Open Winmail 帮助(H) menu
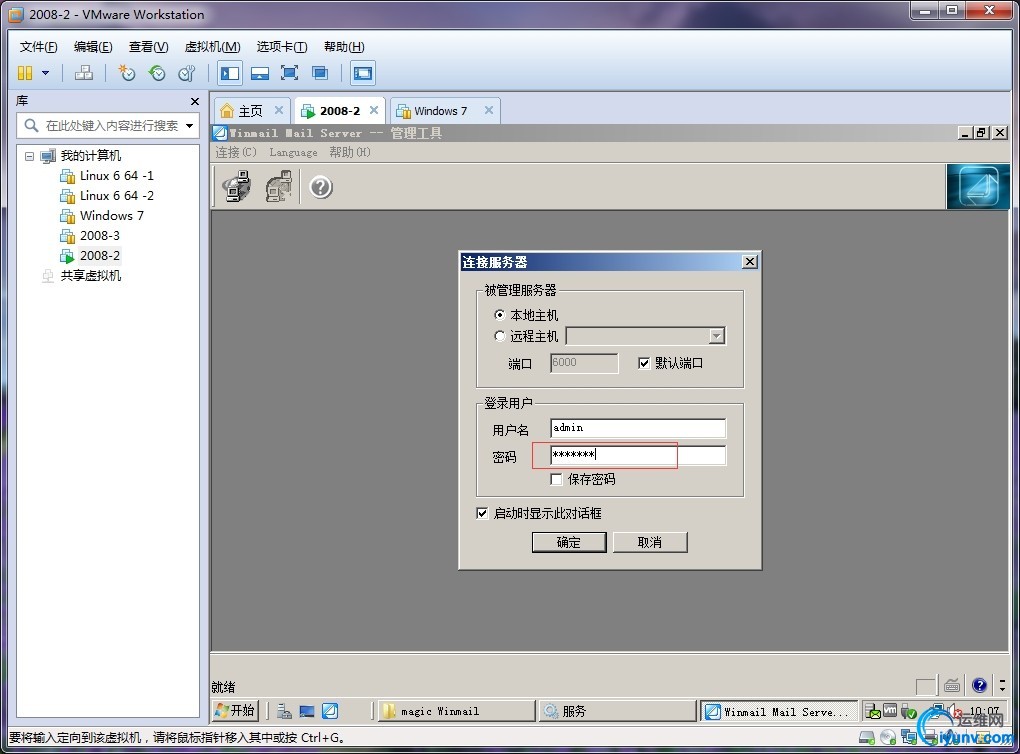Screen dimensions: 1020x754 tap(349, 152)
